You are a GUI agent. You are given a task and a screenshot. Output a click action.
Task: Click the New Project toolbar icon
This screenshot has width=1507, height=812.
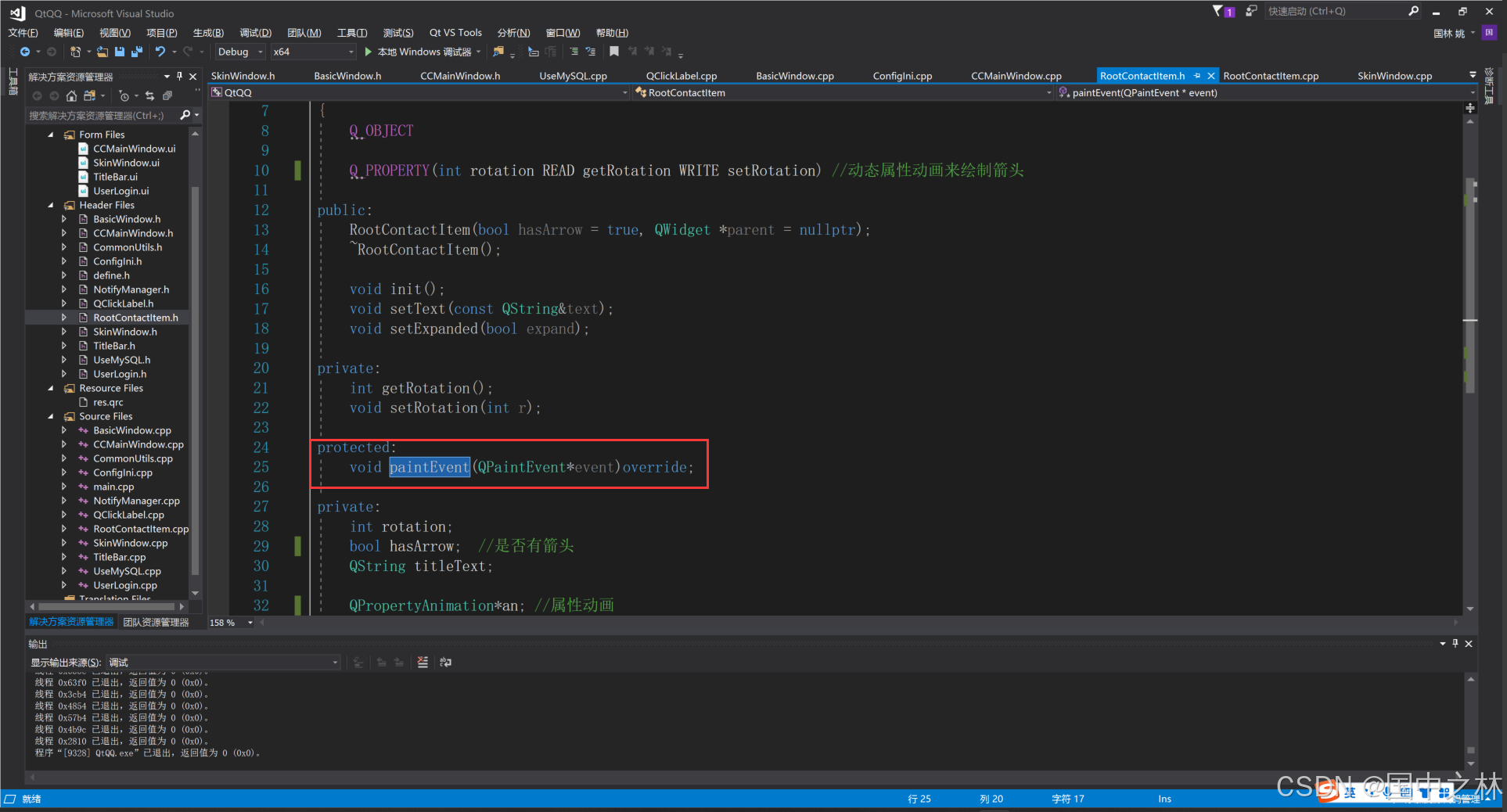pyautogui.click(x=75, y=52)
